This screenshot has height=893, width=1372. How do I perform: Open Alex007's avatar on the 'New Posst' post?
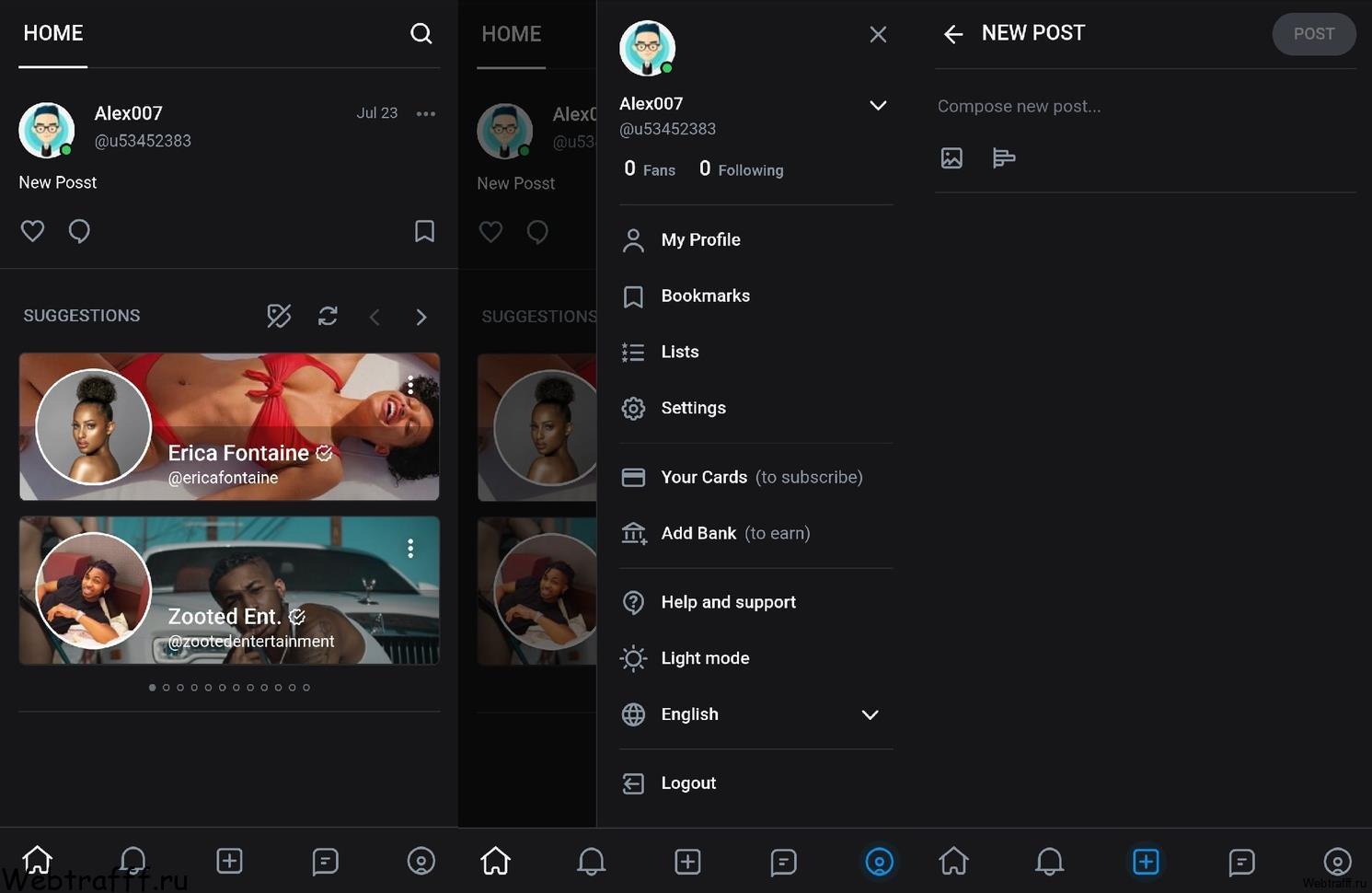(47, 130)
